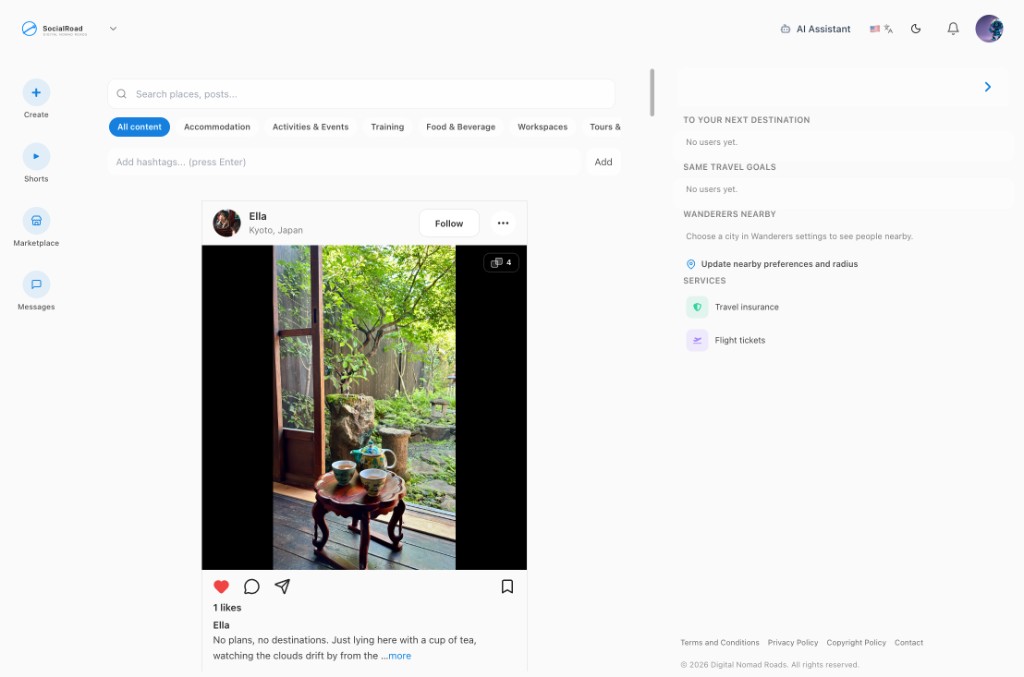Click the feed vertical scrollbar
This screenshot has width=1024, height=677.
652,93
